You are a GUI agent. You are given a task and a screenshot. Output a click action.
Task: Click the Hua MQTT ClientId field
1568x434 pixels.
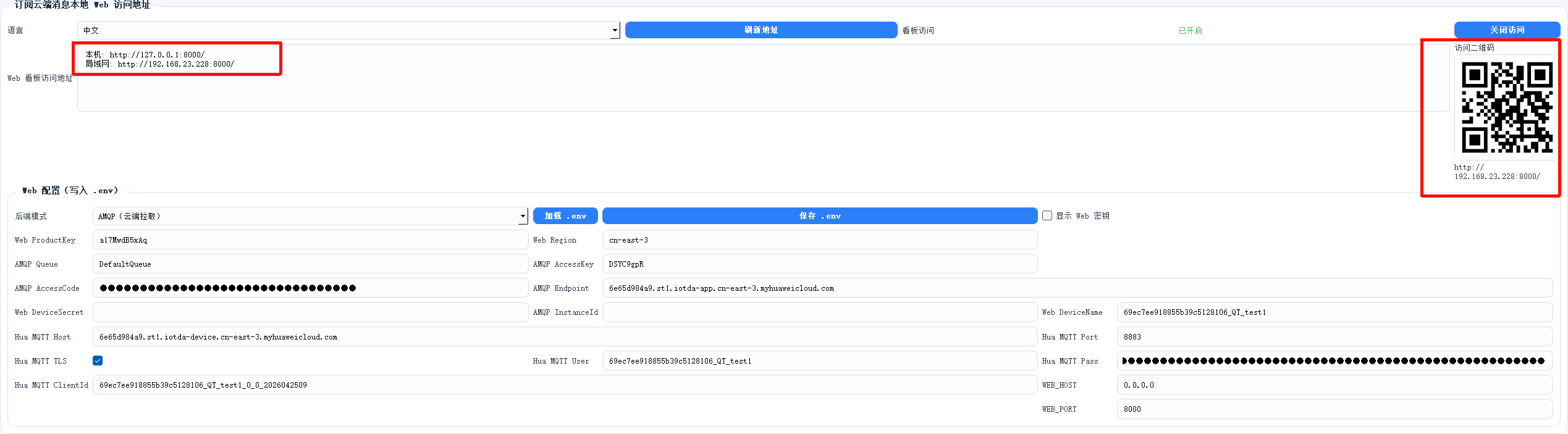pos(565,385)
